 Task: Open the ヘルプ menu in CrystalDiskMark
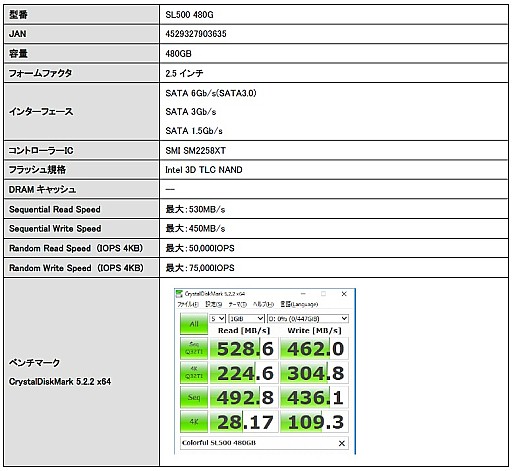coord(263,304)
